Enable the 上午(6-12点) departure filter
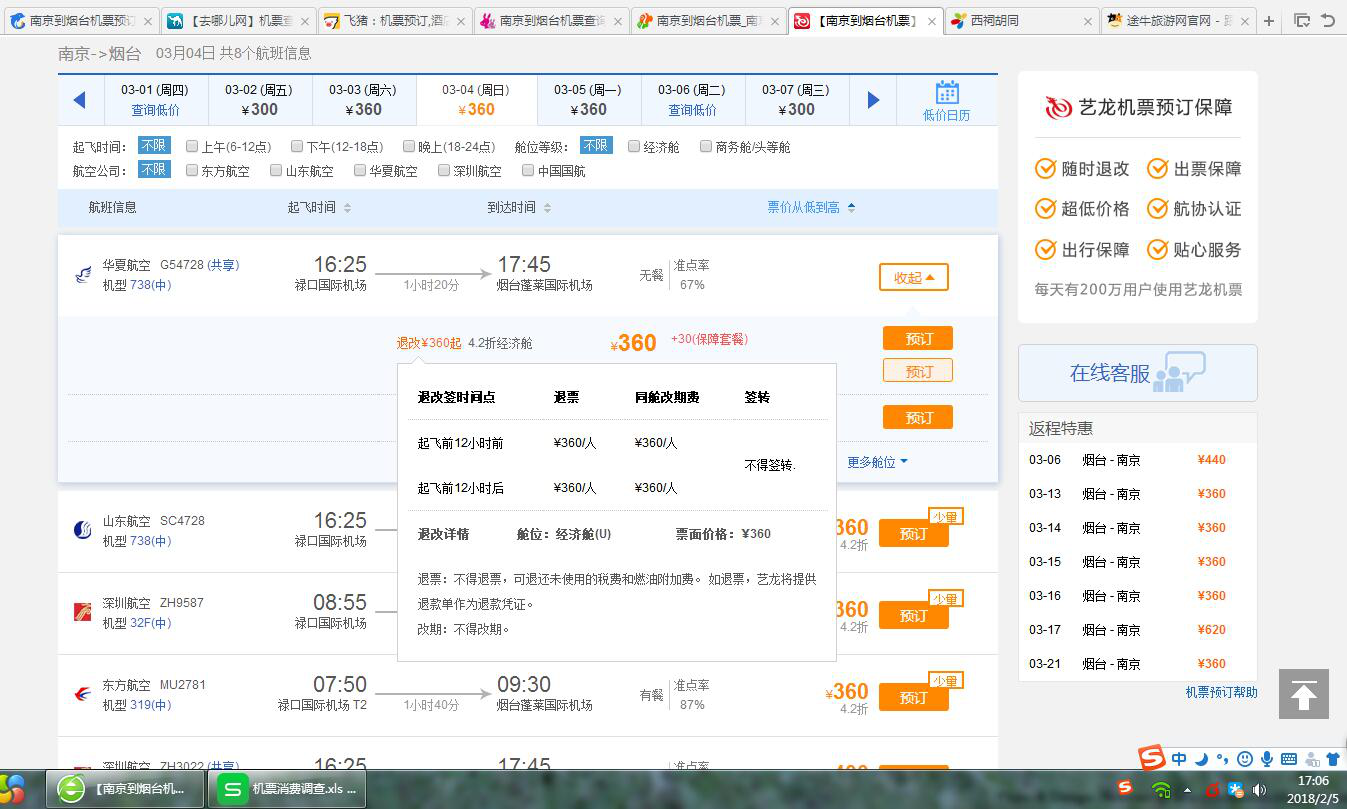Viewport: 1347px width, 809px height. 191,145
